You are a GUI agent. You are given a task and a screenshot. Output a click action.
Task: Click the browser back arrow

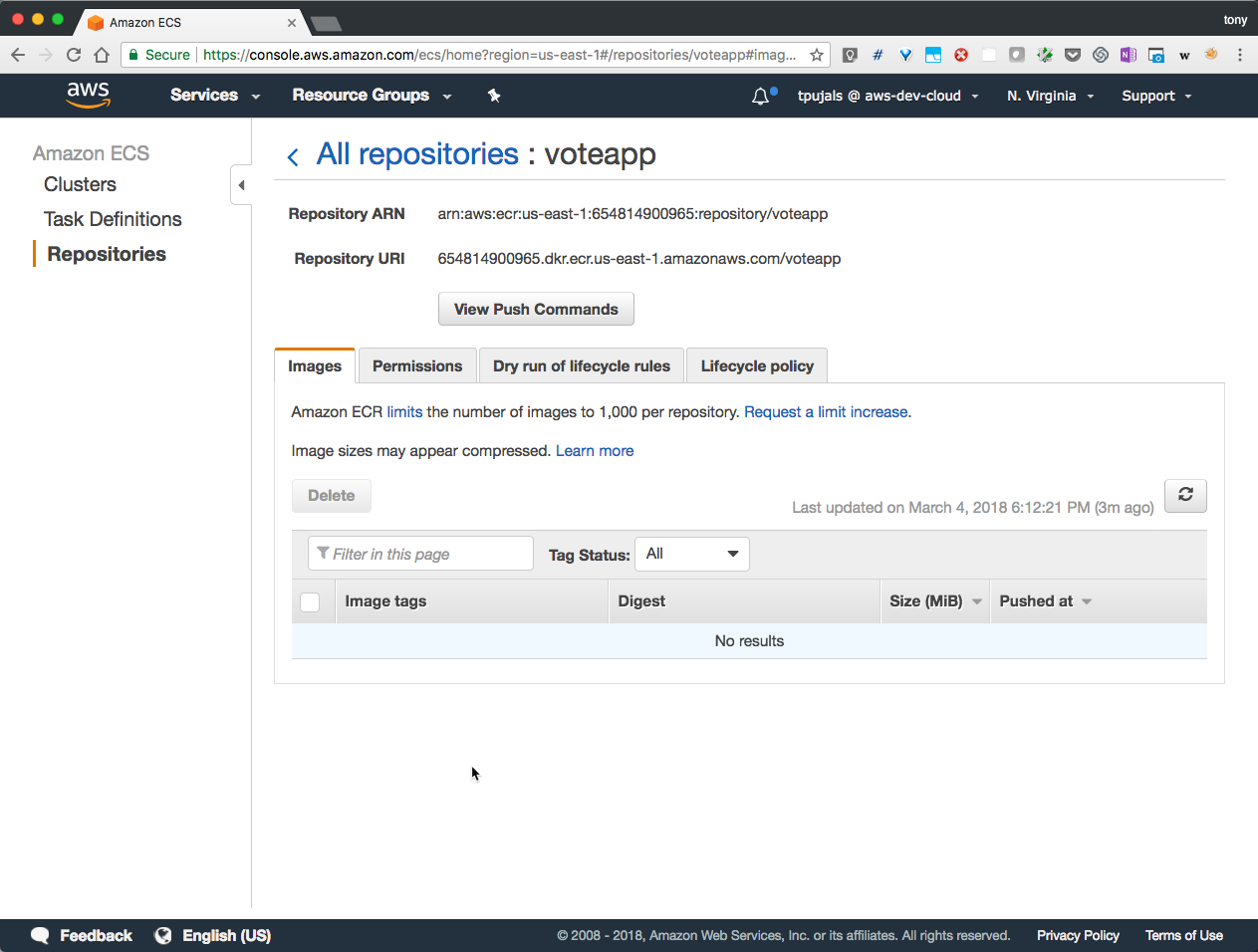coord(18,55)
